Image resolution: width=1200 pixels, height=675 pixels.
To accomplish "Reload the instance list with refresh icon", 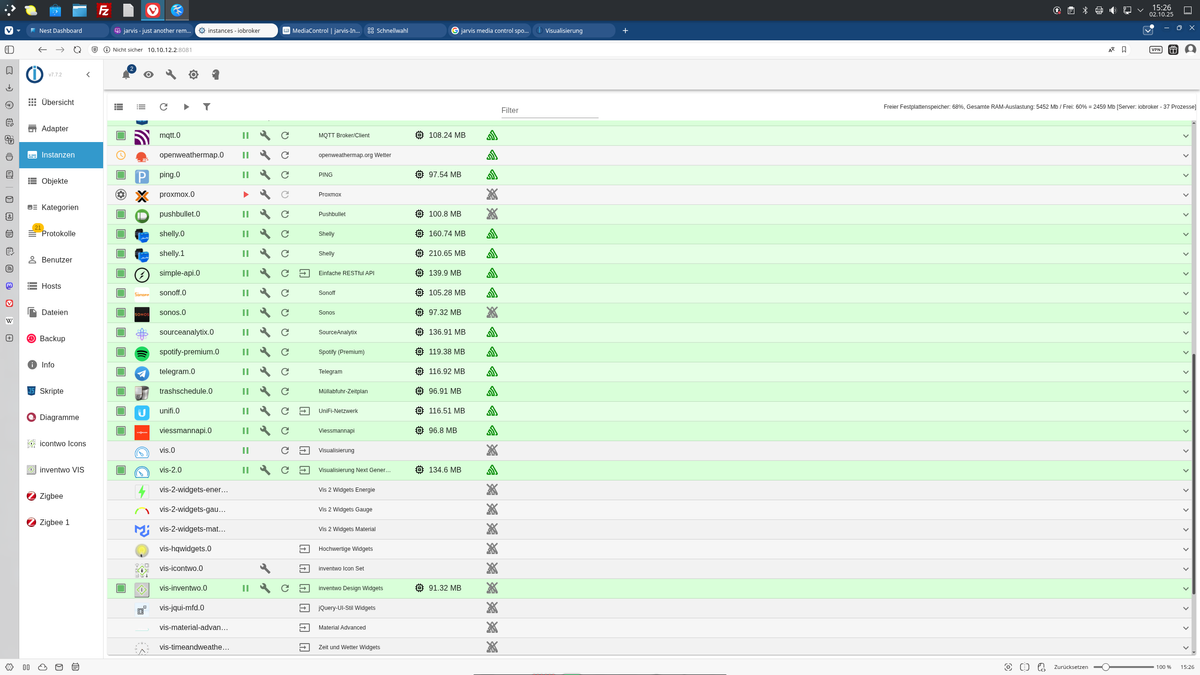I will [163, 107].
